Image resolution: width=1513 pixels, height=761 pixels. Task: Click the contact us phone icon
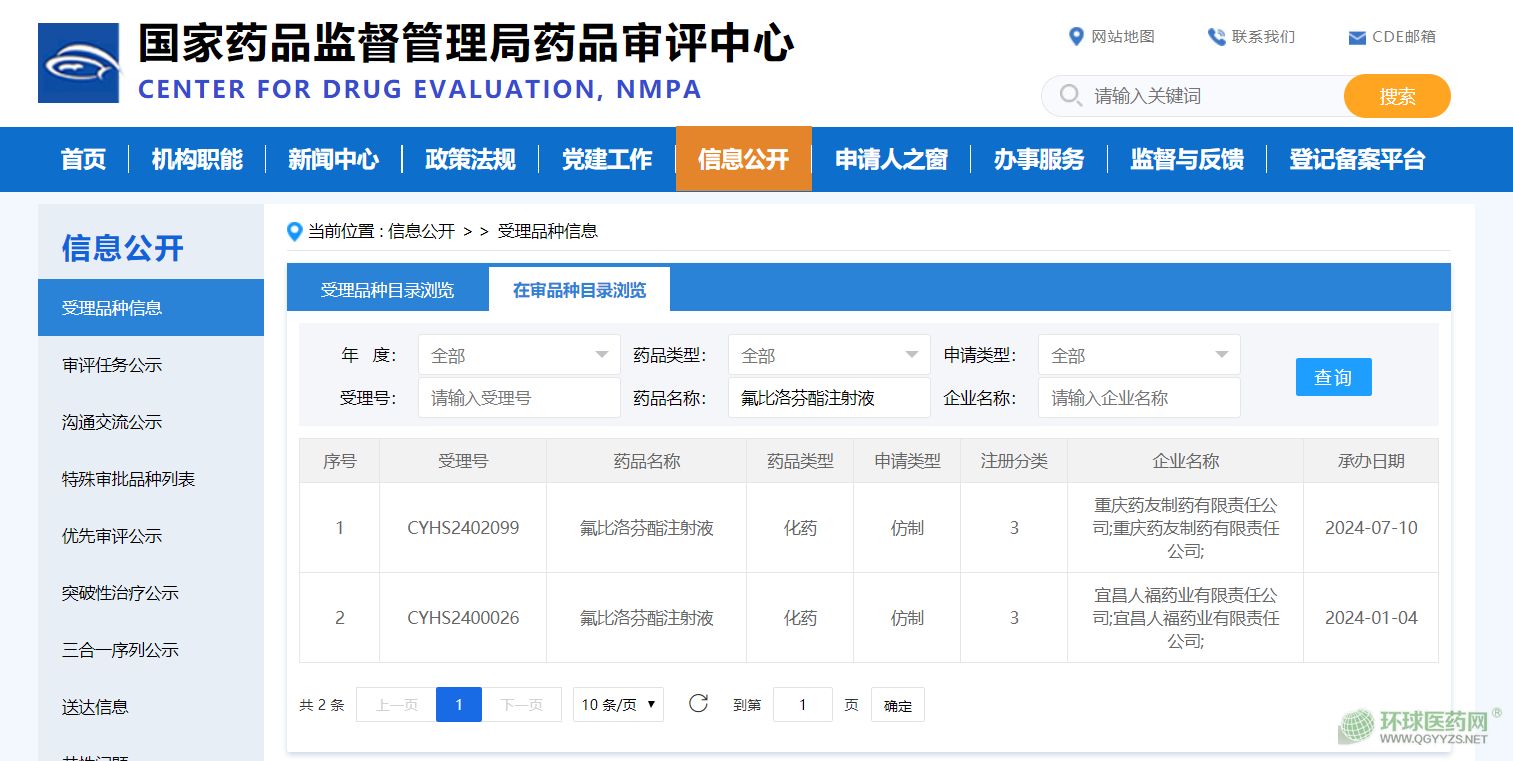click(1216, 37)
